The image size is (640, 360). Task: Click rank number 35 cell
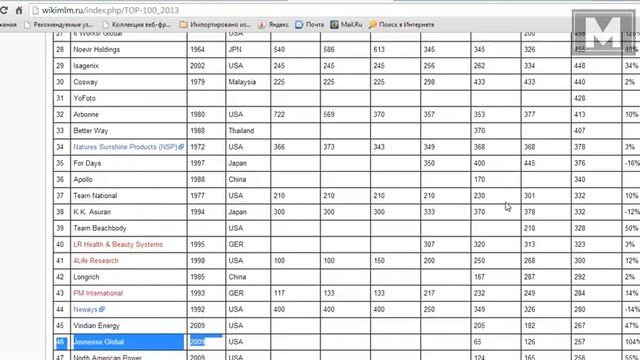[x=62, y=163]
